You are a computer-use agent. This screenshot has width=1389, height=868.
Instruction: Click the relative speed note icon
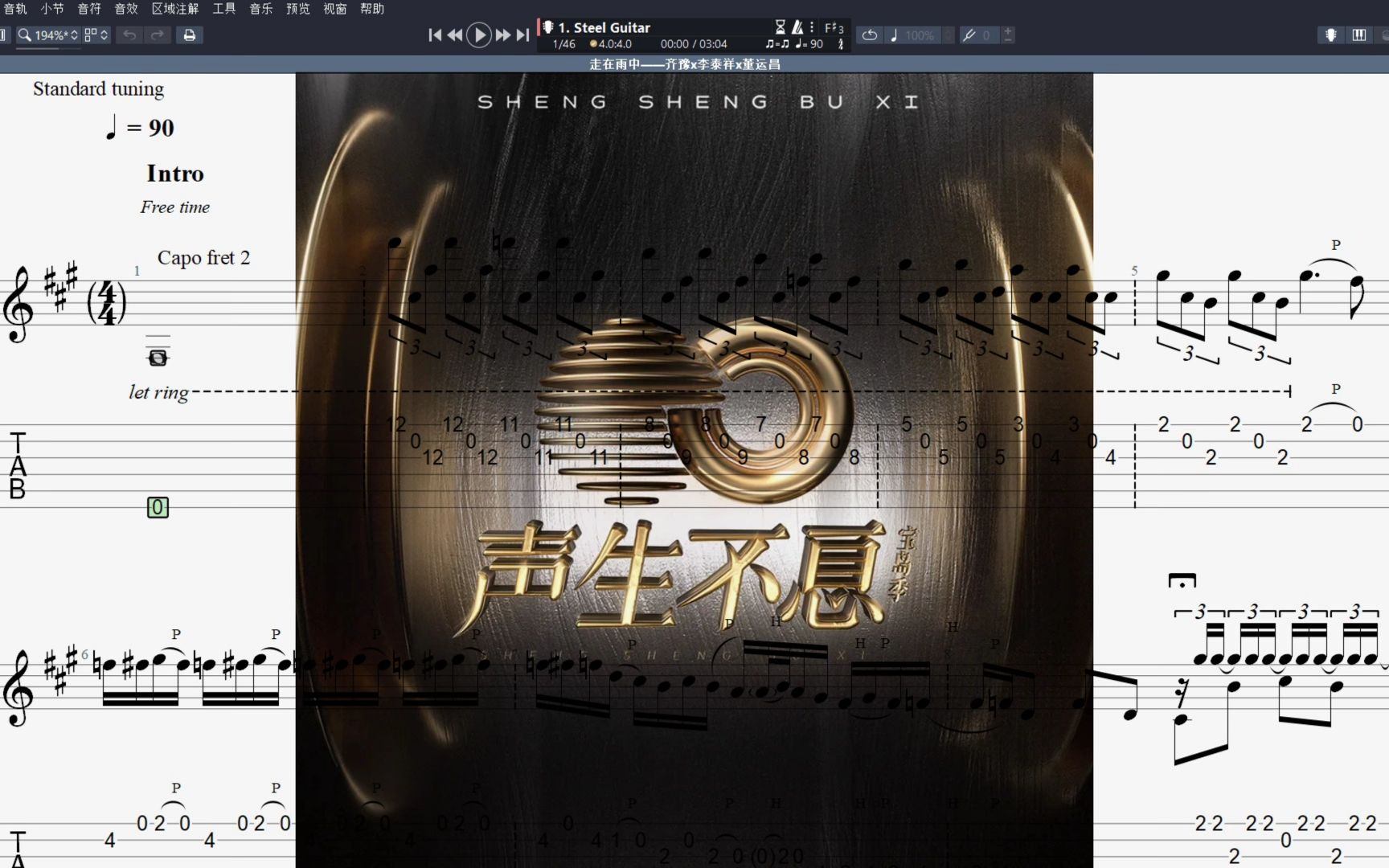[x=894, y=35]
